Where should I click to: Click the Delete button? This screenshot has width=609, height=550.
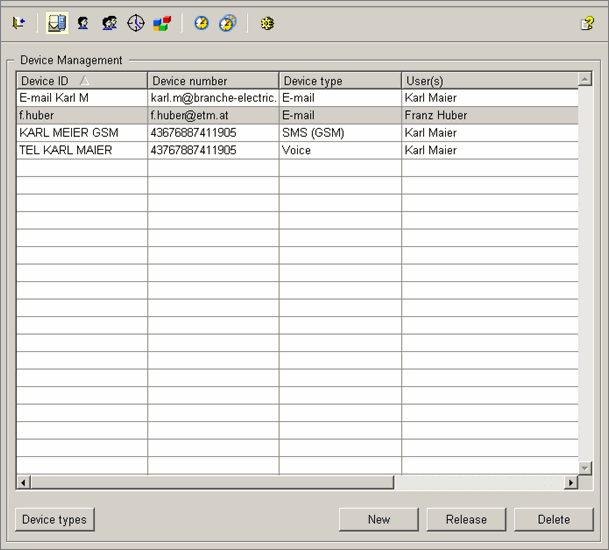pyautogui.click(x=553, y=519)
